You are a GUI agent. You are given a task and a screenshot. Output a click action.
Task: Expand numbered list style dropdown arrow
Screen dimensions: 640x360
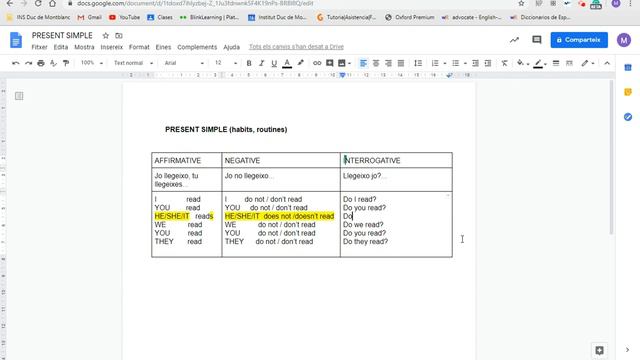pos(444,64)
